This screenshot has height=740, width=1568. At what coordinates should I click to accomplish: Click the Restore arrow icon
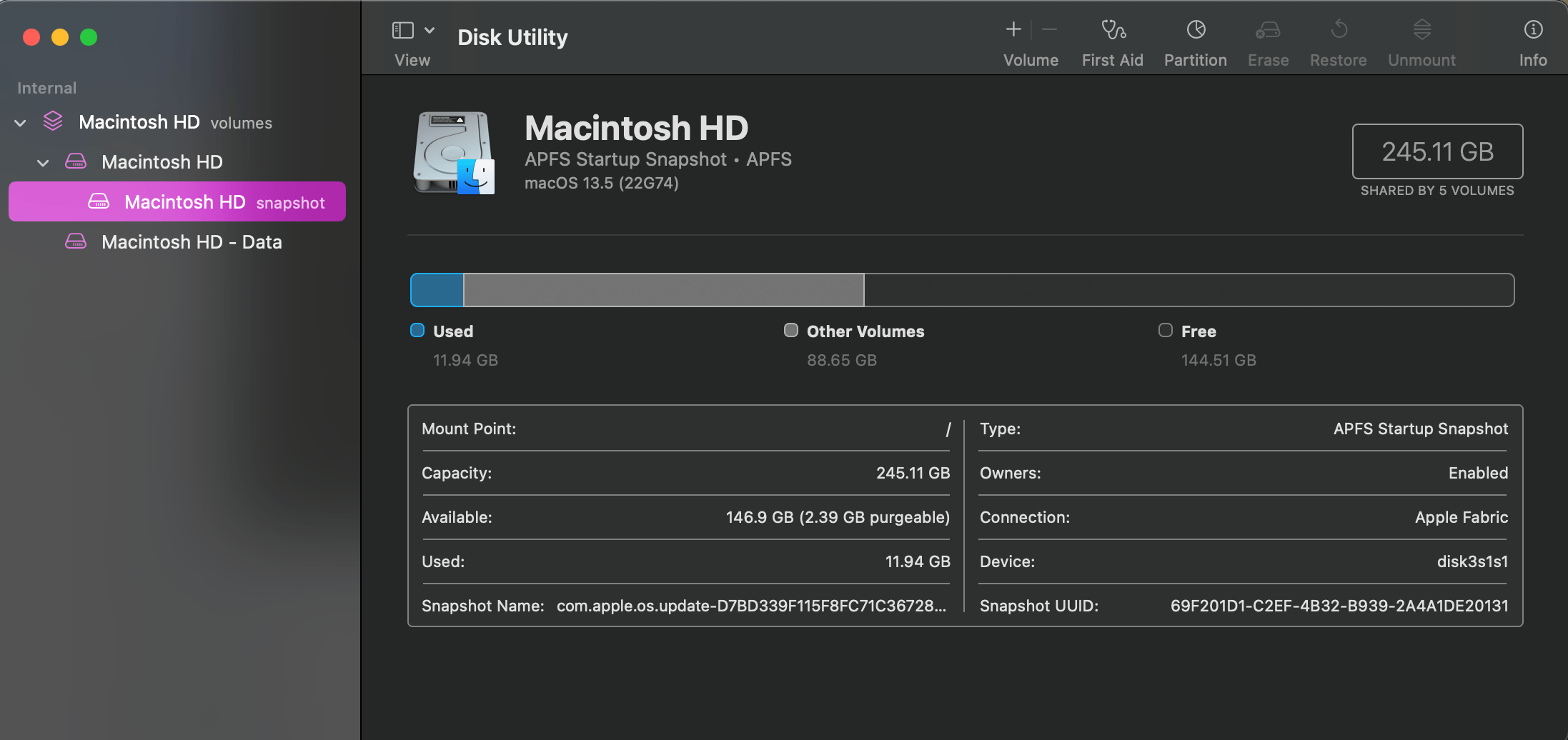click(1339, 30)
